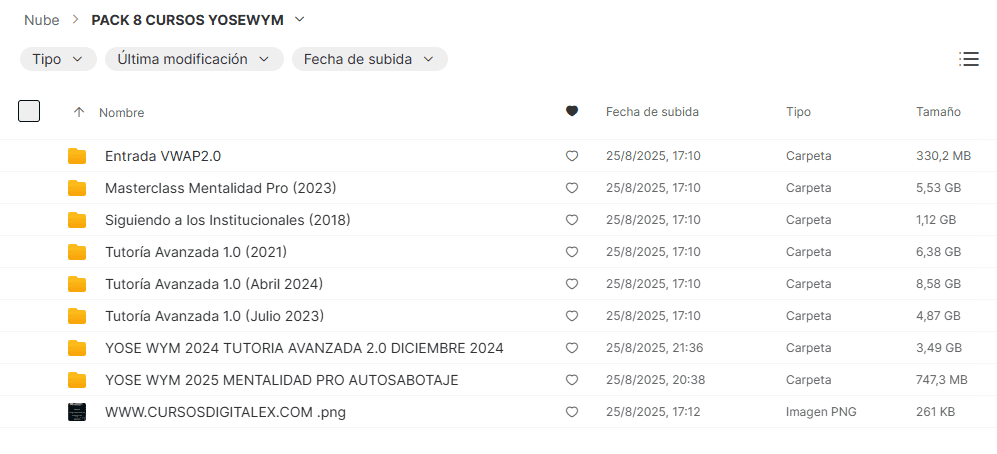Viewport: 997px width, 454px height.
Task: Click the folder icon for Entrada VWAP2.0
Action: point(77,156)
